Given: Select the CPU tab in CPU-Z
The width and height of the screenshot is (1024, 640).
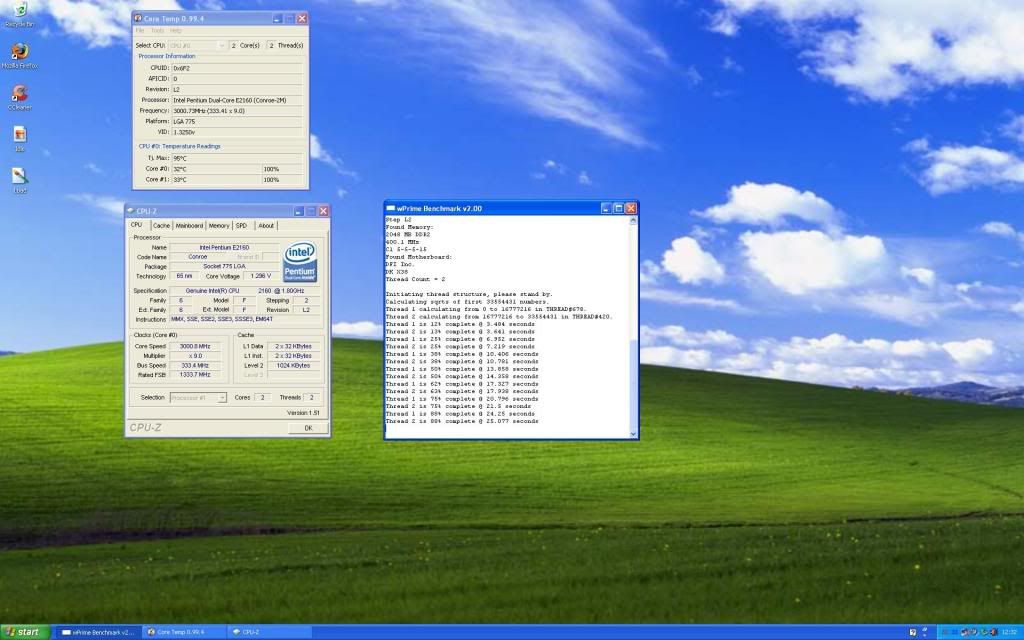Looking at the screenshot, I should [x=136, y=225].
